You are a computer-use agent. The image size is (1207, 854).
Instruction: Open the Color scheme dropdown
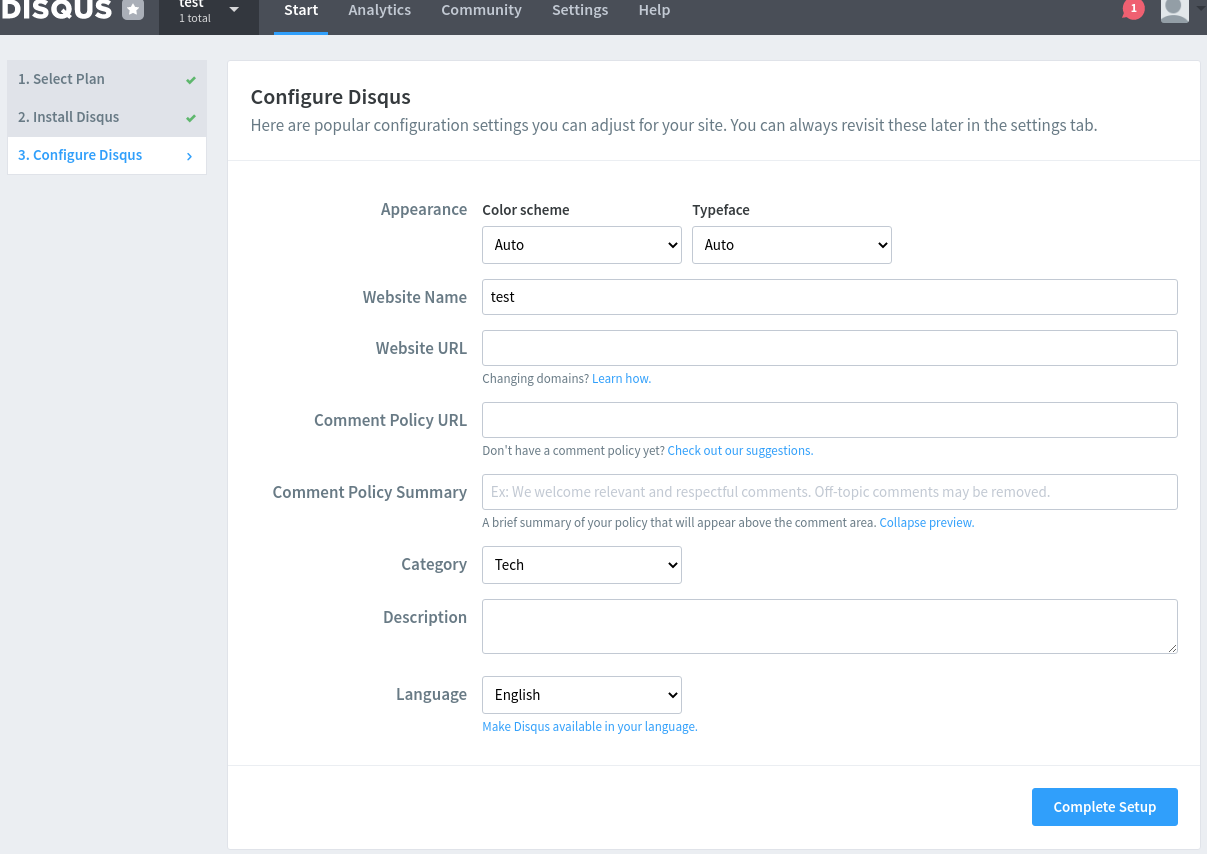tap(582, 245)
